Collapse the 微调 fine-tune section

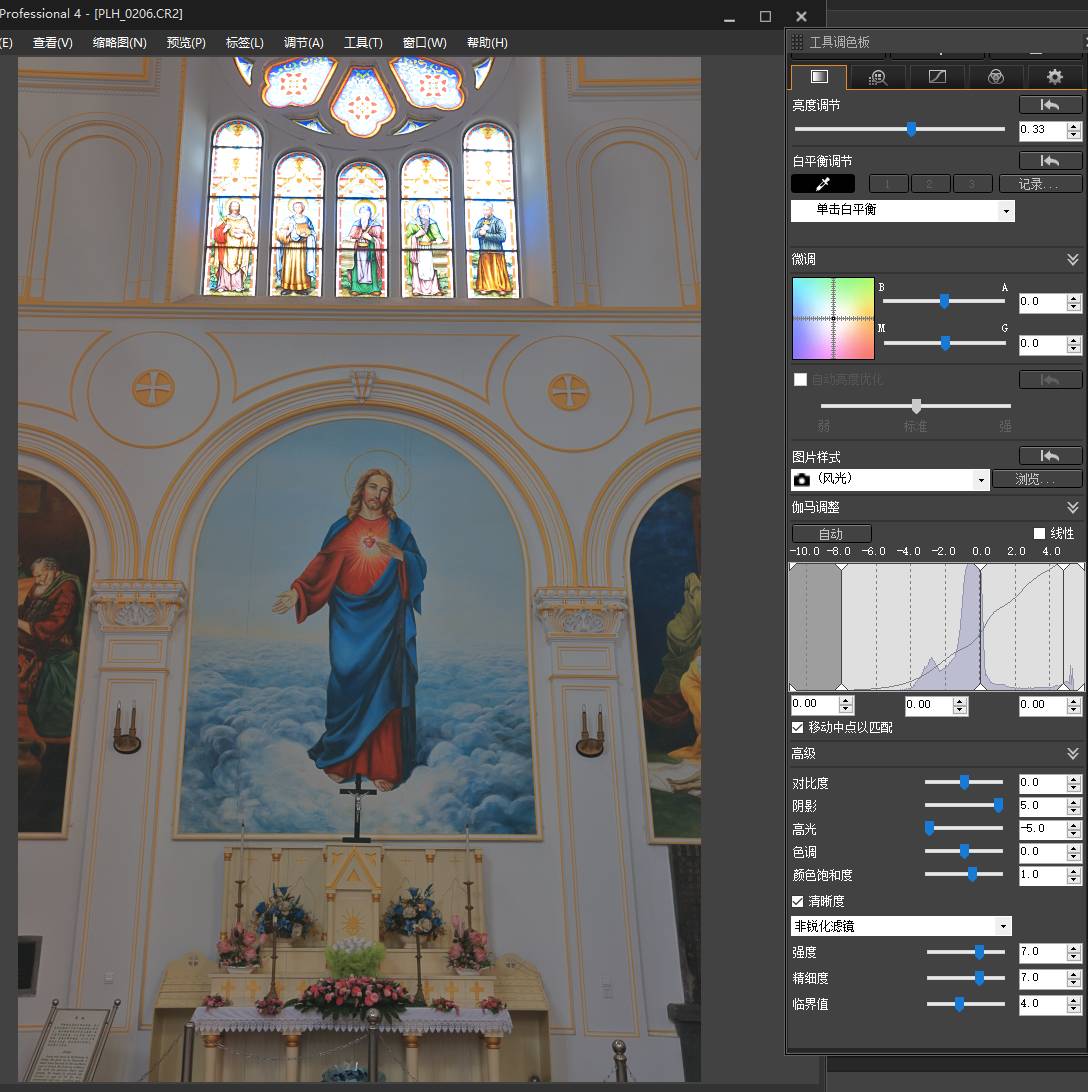[1073, 260]
